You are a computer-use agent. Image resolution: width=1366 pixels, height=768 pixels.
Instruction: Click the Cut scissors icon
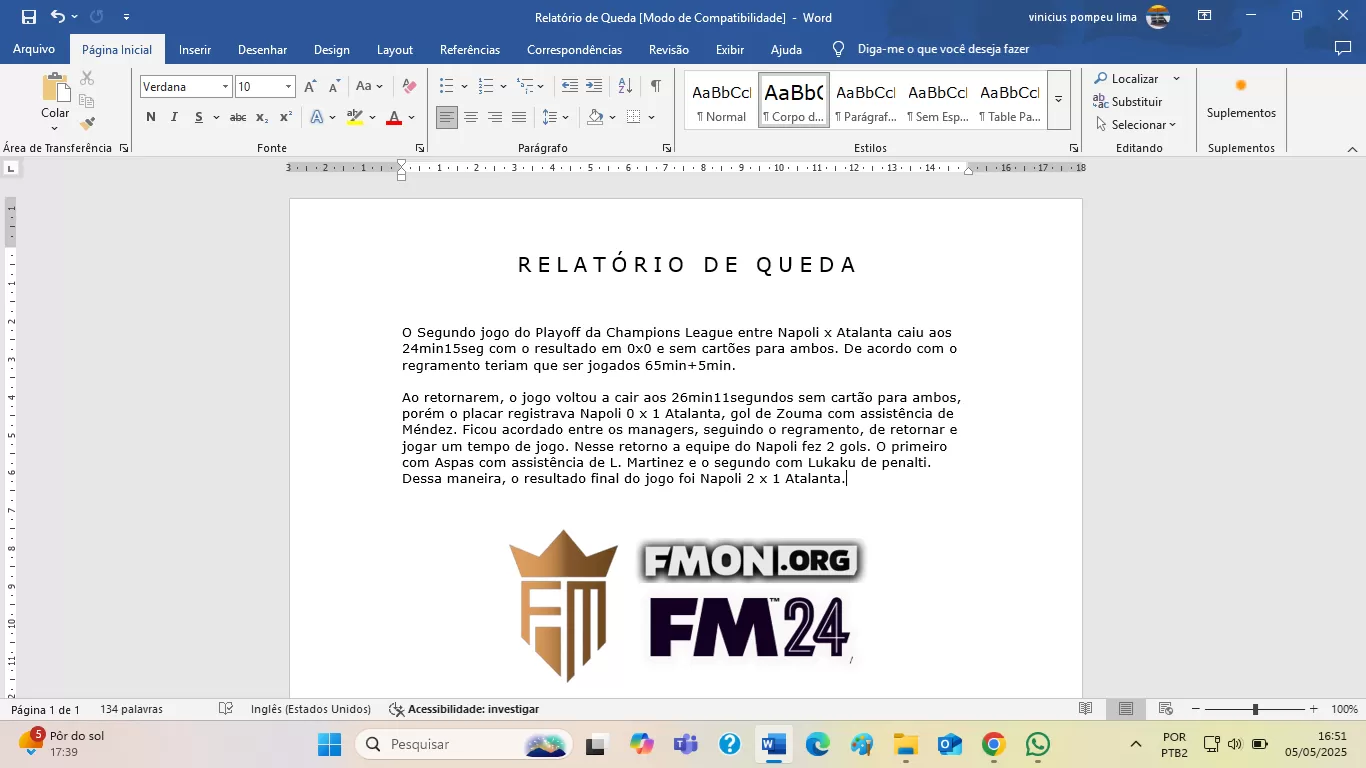(87, 78)
